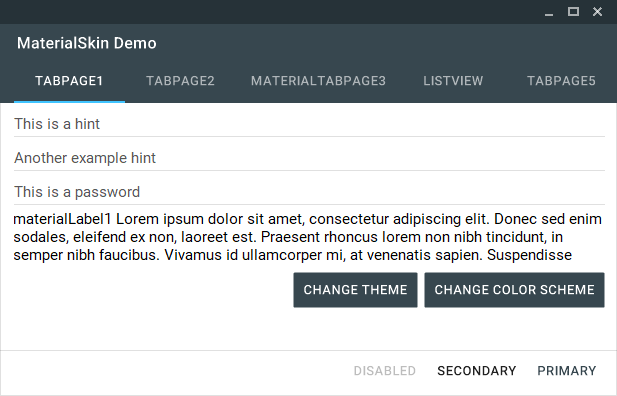
Task: Select the SECONDARY flat button
Action: (477, 371)
